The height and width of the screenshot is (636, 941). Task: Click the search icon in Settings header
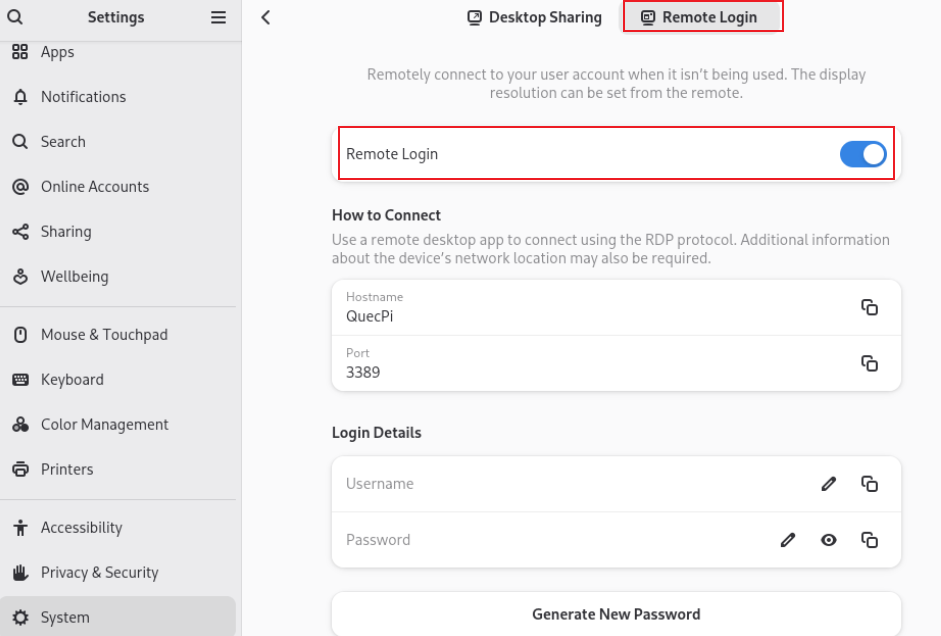(x=18, y=17)
